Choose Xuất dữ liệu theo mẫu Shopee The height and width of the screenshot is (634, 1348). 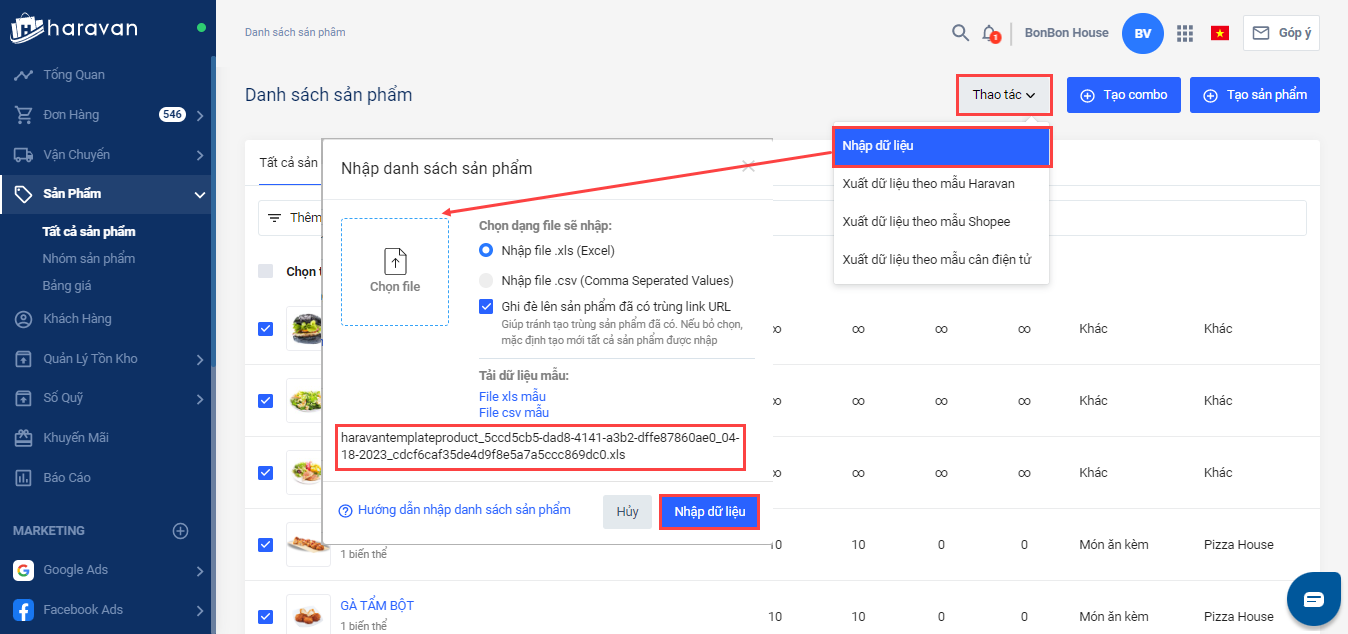tap(926, 222)
